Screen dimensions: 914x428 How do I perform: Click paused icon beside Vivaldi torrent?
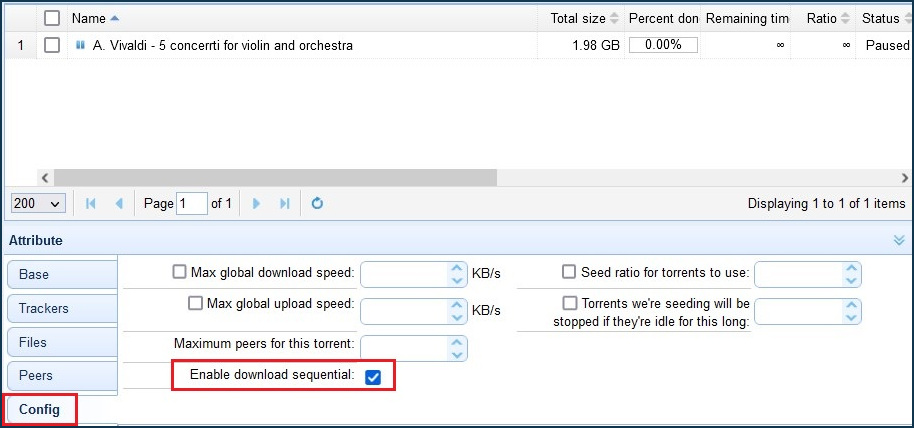(x=80, y=45)
